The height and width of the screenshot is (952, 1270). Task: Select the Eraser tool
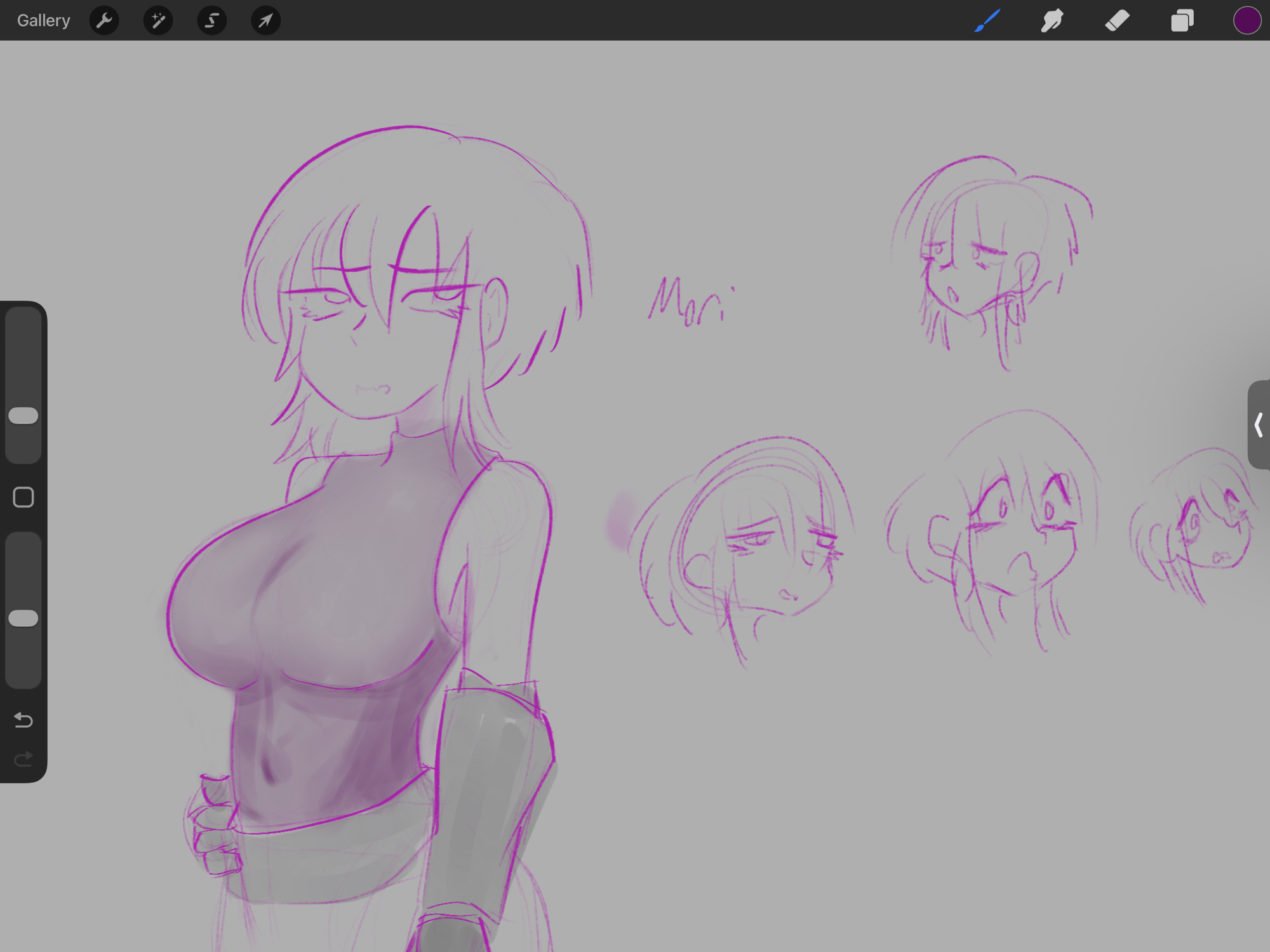coord(1117,20)
